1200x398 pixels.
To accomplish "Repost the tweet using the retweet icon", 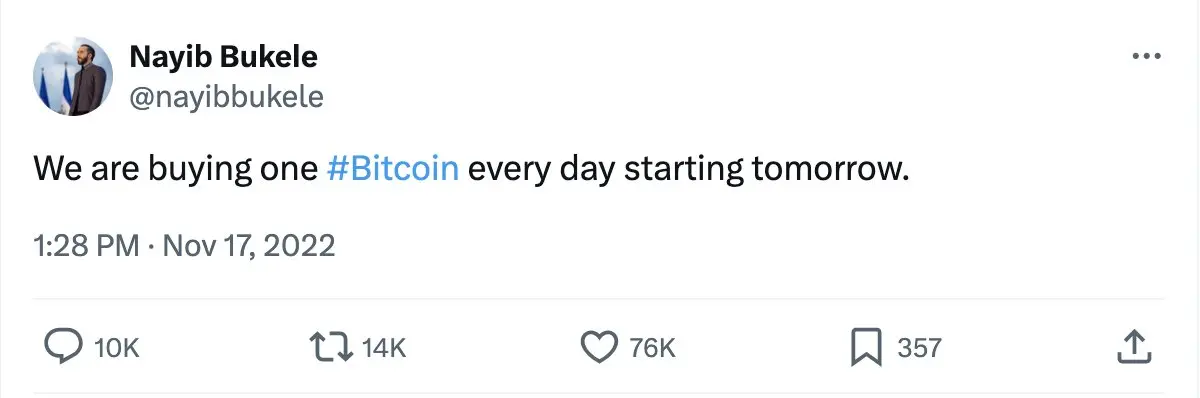I will (333, 347).
